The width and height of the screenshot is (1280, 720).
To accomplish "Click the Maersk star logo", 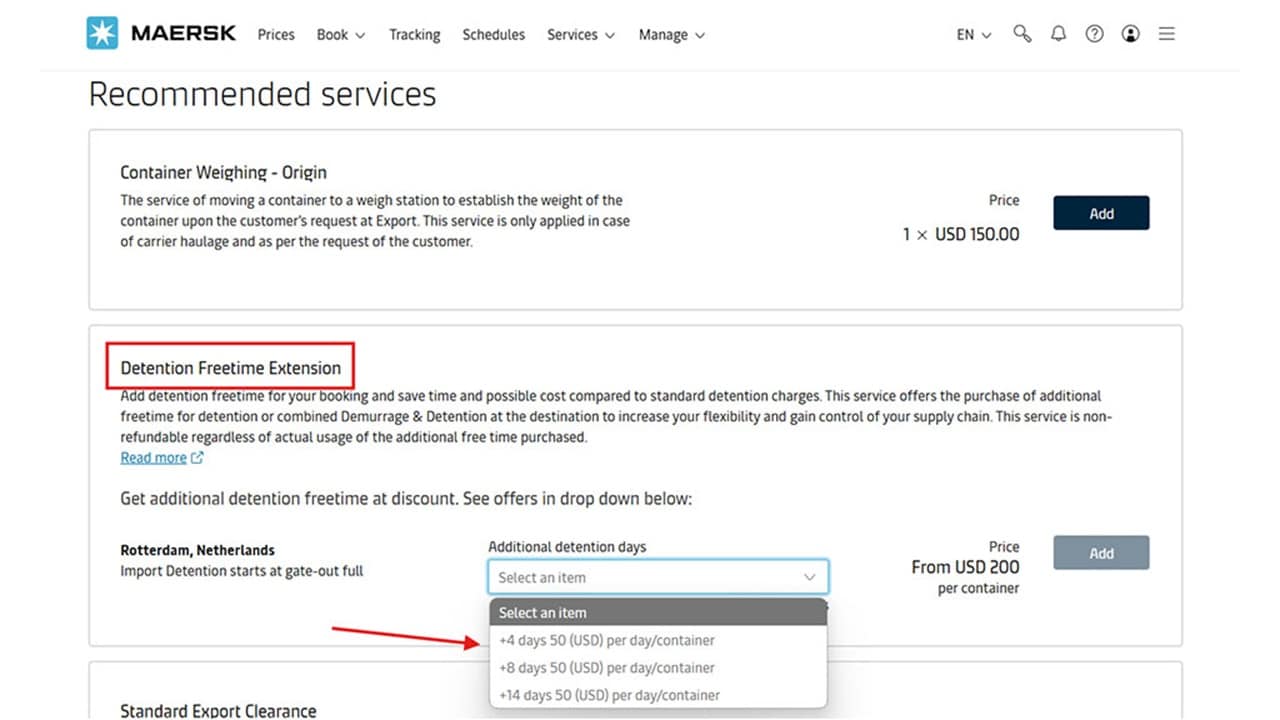I will click(101, 32).
